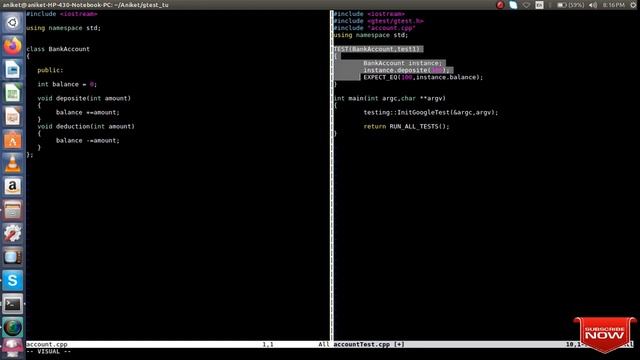Viewport: 640px width, 360px height.
Task: Click 'int balance = 0;' line
Action: pyautogui.click(x=67, y=84)
